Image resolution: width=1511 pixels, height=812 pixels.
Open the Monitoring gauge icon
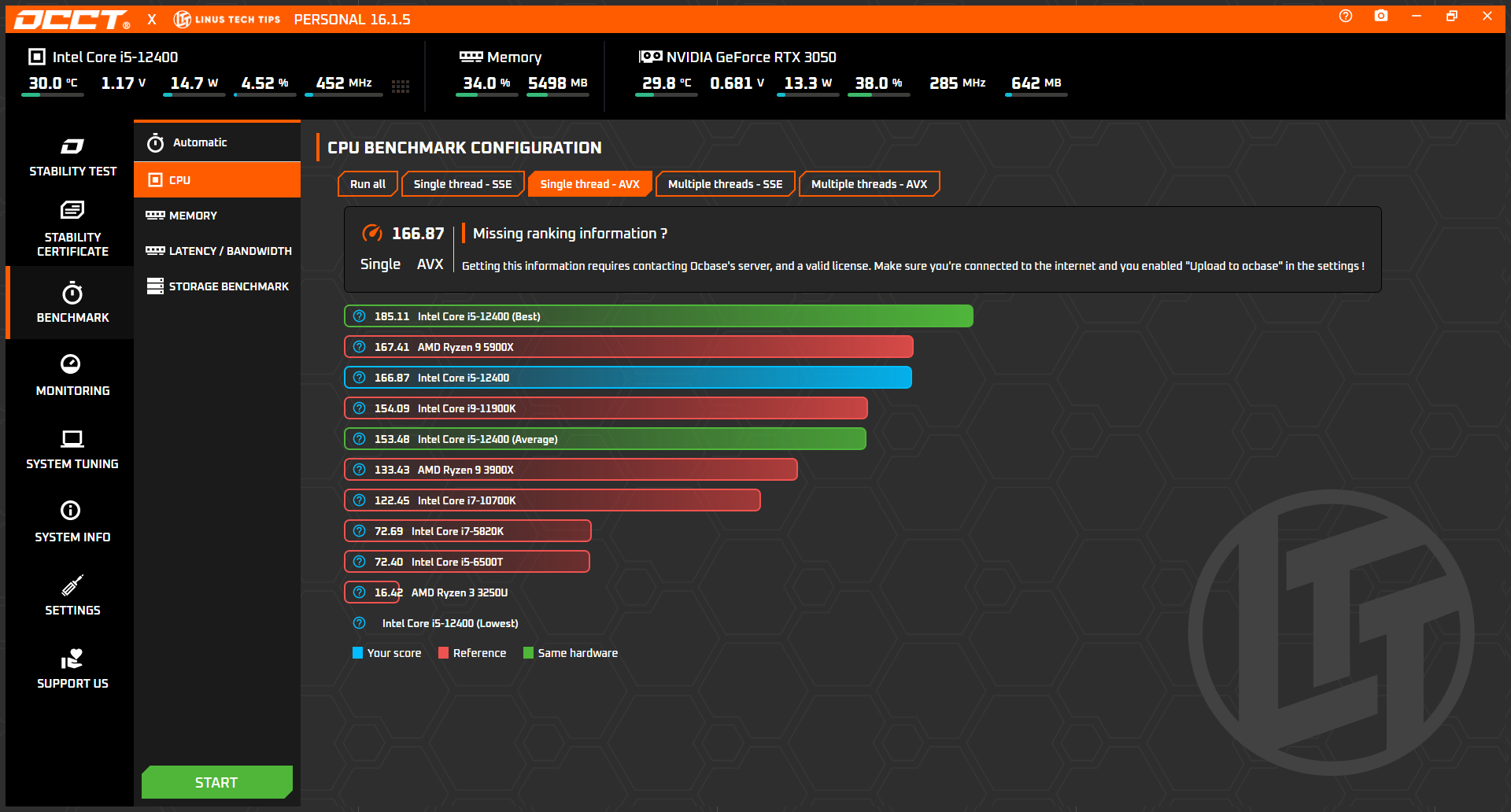point(71,364)
